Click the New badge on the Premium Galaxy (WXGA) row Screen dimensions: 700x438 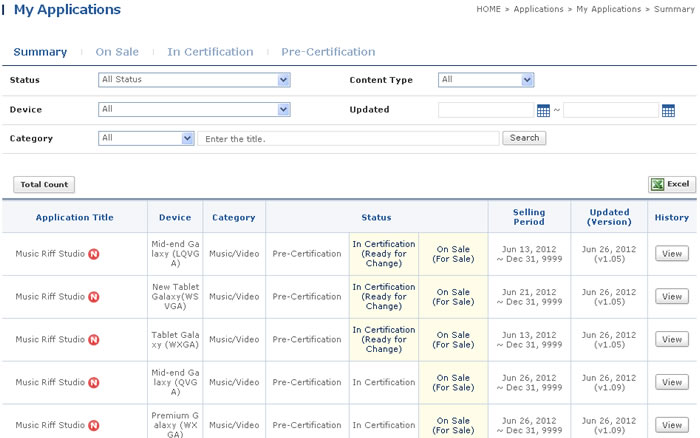tap(94, 425)
